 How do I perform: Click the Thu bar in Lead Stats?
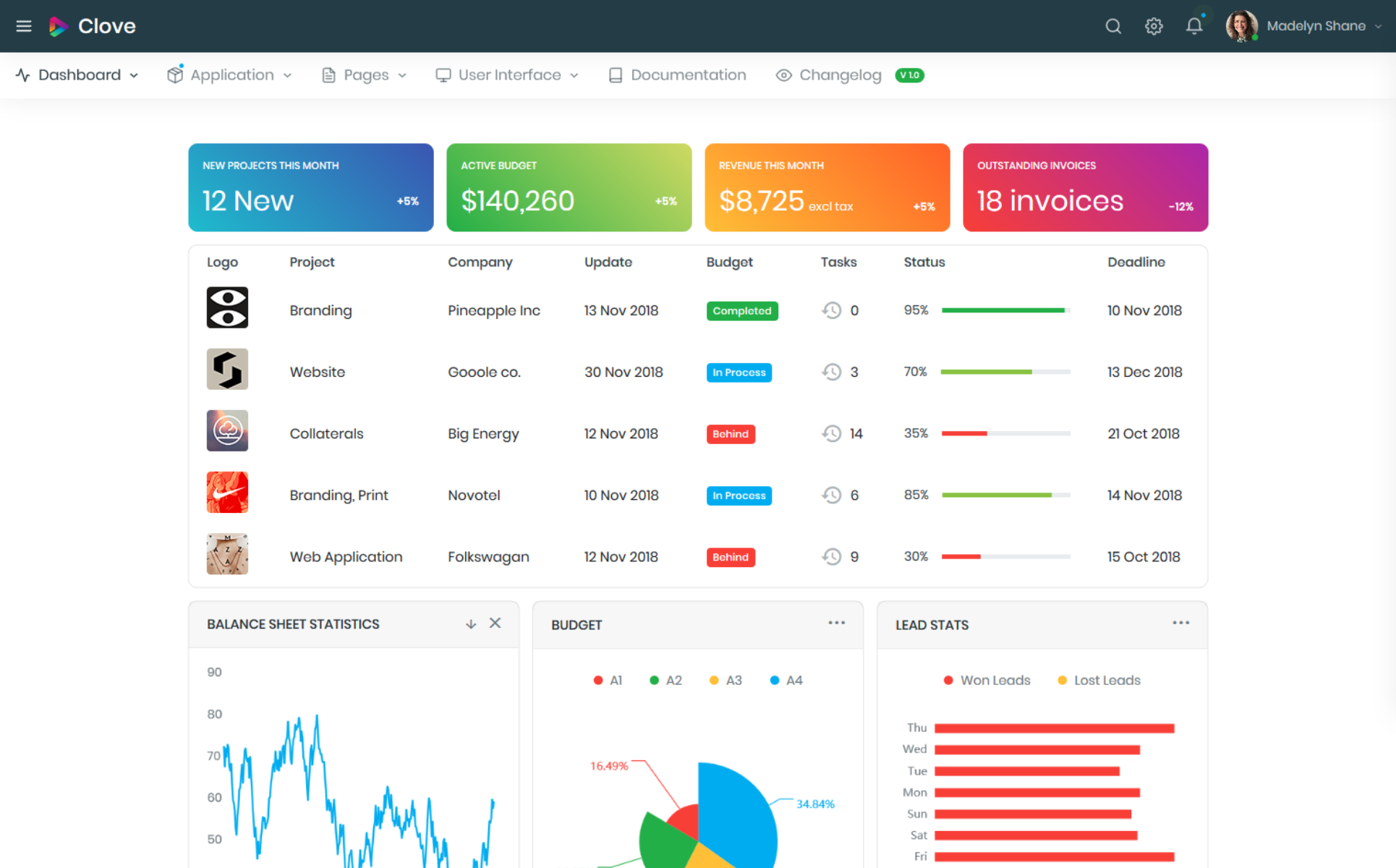click(x=1054, y=728)
